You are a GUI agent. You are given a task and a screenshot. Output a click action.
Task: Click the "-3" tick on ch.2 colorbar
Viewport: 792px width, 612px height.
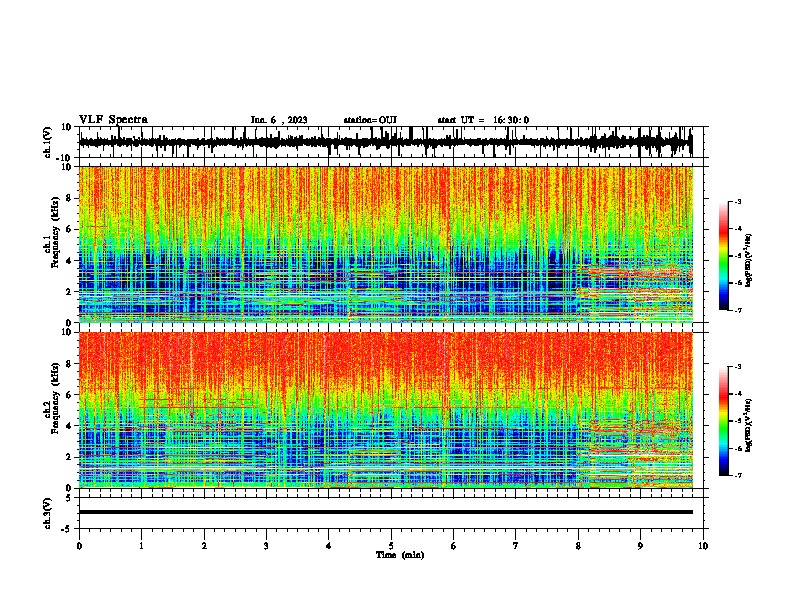pos(737,367)
